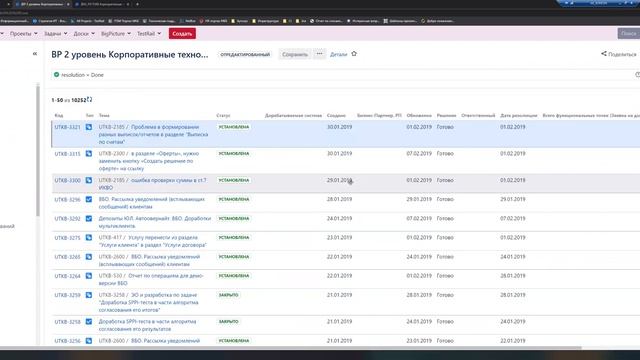Open issue link UTKB-3315

click(x=67, y=153)
